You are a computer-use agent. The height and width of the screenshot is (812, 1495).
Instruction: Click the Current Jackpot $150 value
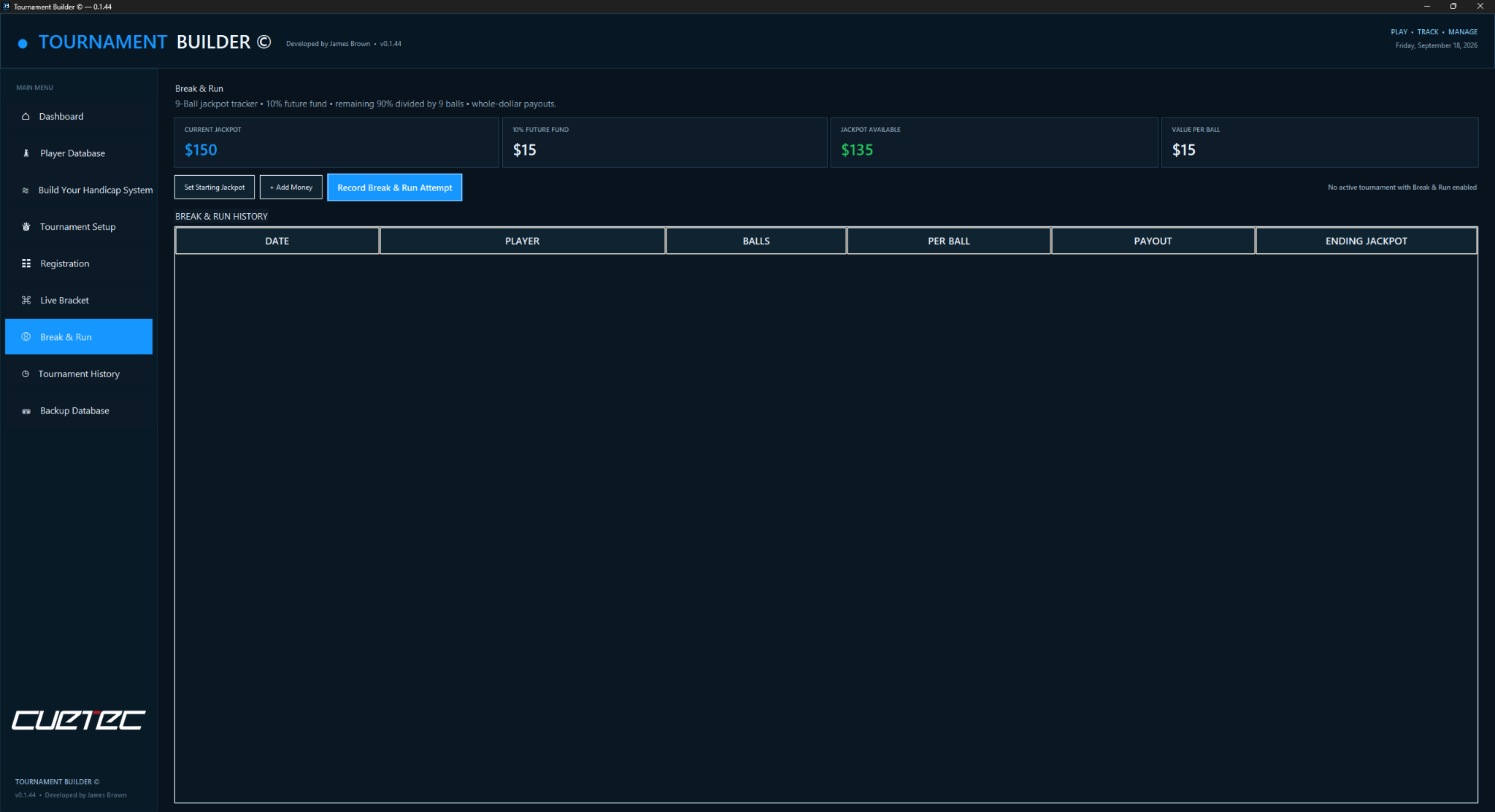click(201, 150)
